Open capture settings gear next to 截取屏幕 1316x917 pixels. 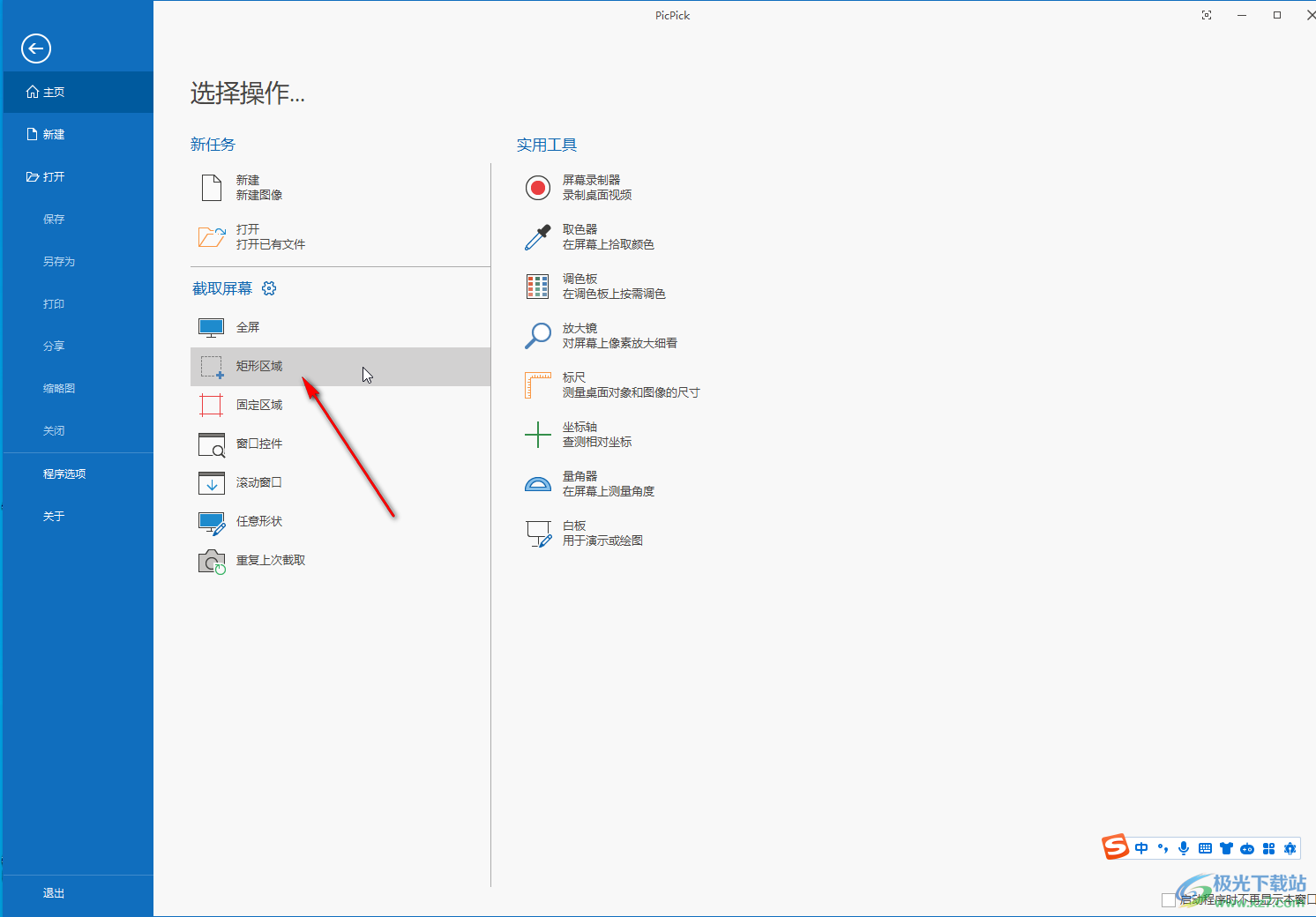[x=270, y=288]
